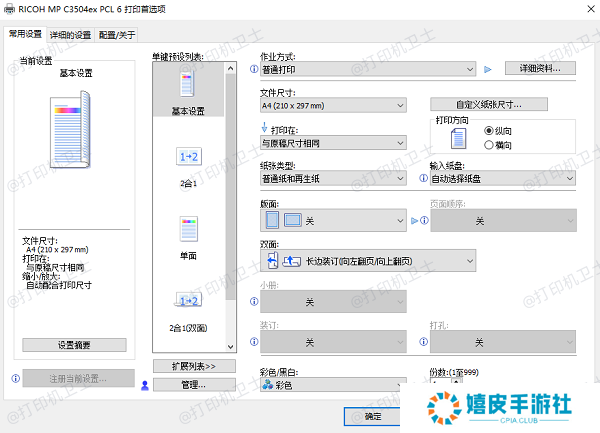Switch to the 配置/关于 tab
This screenshot has width=600, height=433.
point(118,33)
